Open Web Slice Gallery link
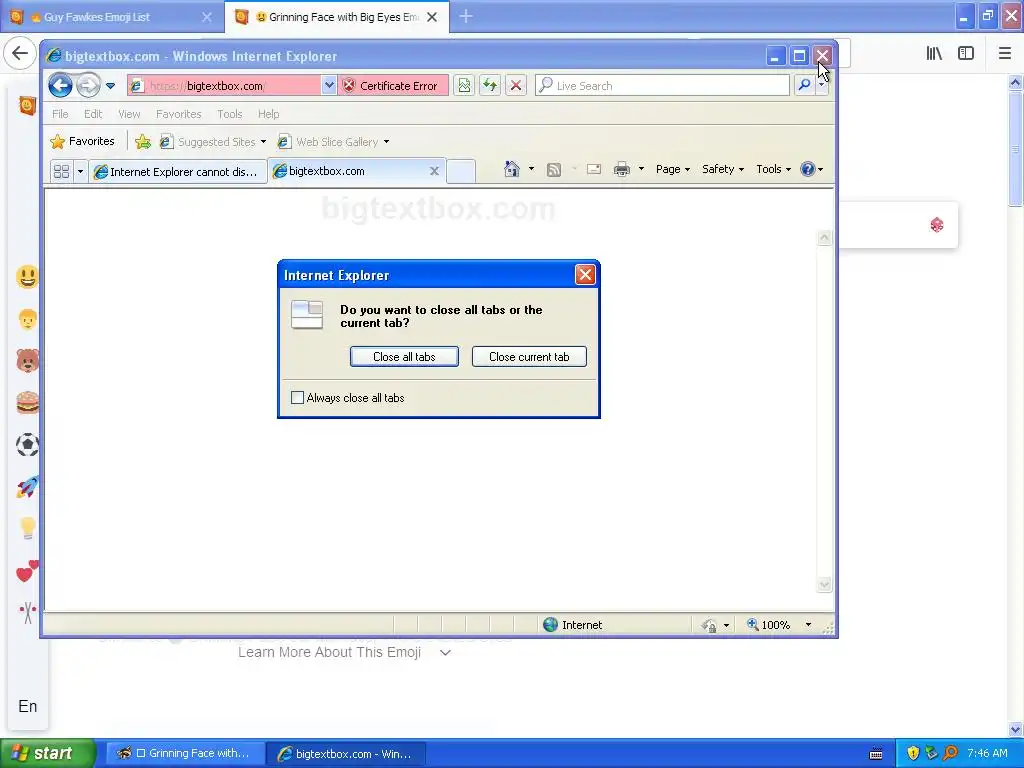Viewport: 1024px width, 768px height. pos(333,142)
